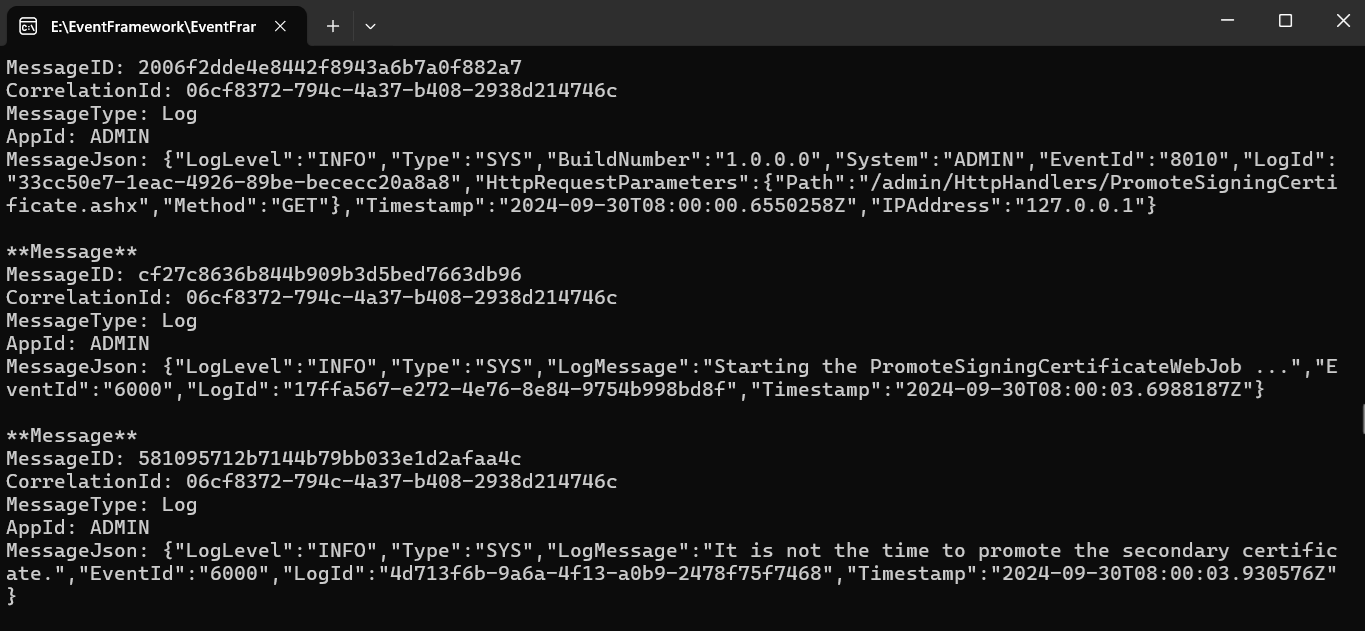This screenshot has width=1365, height=631.
Task: Click the vertical scrollbar thumb
Action: [1360, 418]
